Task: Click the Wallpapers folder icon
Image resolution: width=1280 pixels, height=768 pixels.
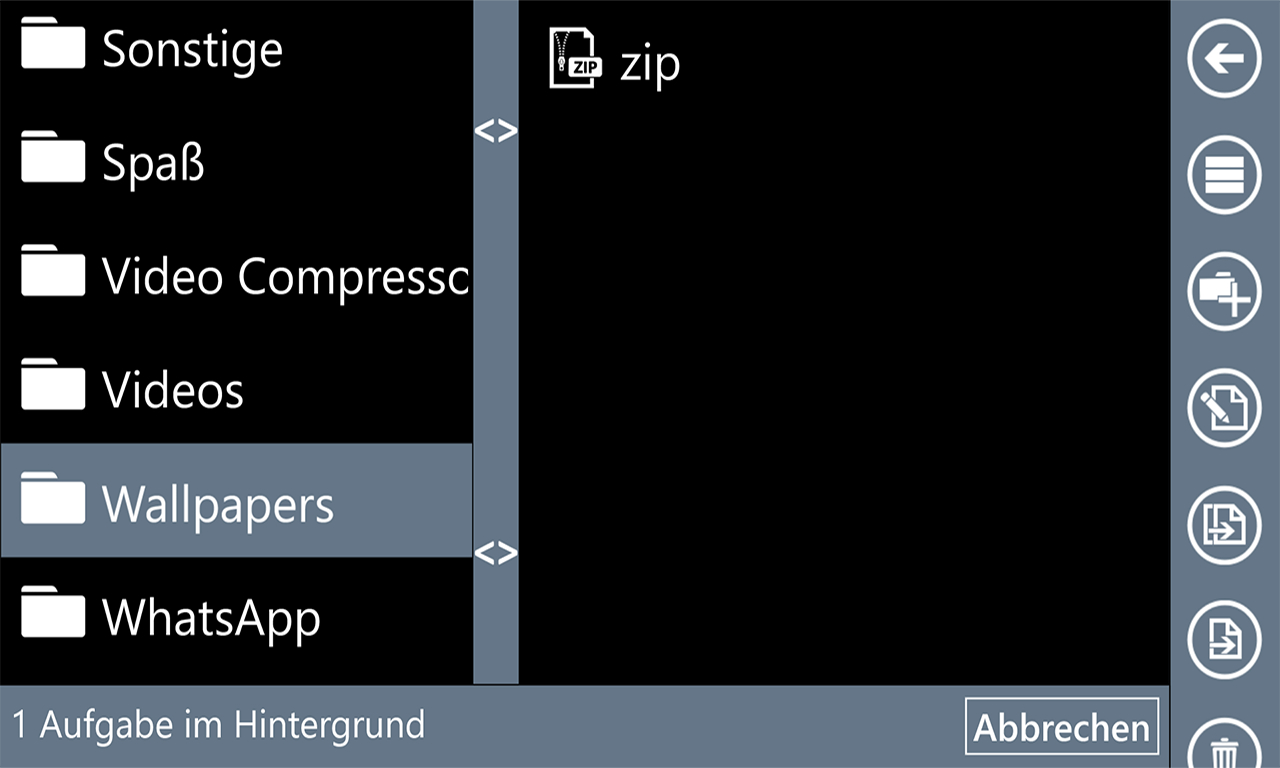Action: click(53, 498)
